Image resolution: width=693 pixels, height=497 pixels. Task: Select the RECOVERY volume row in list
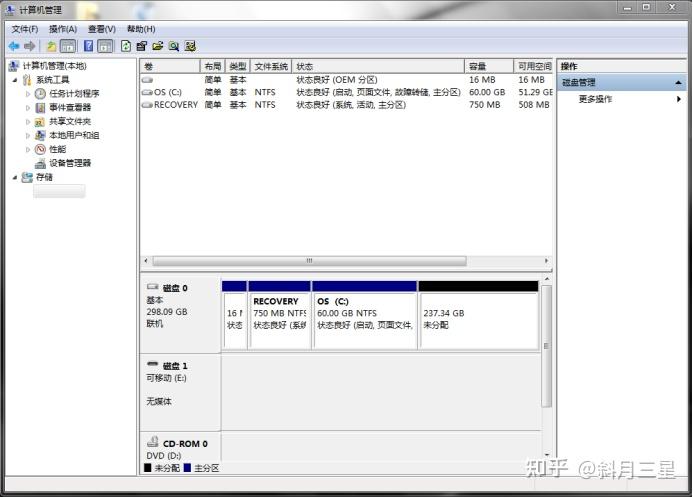point(346,105)
